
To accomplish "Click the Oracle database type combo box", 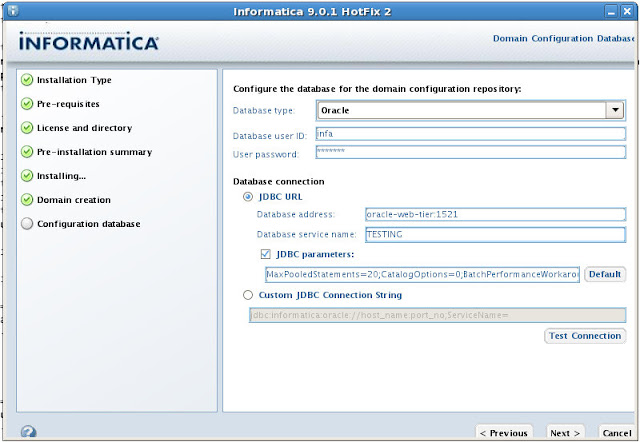I will (x=471, y=110).
